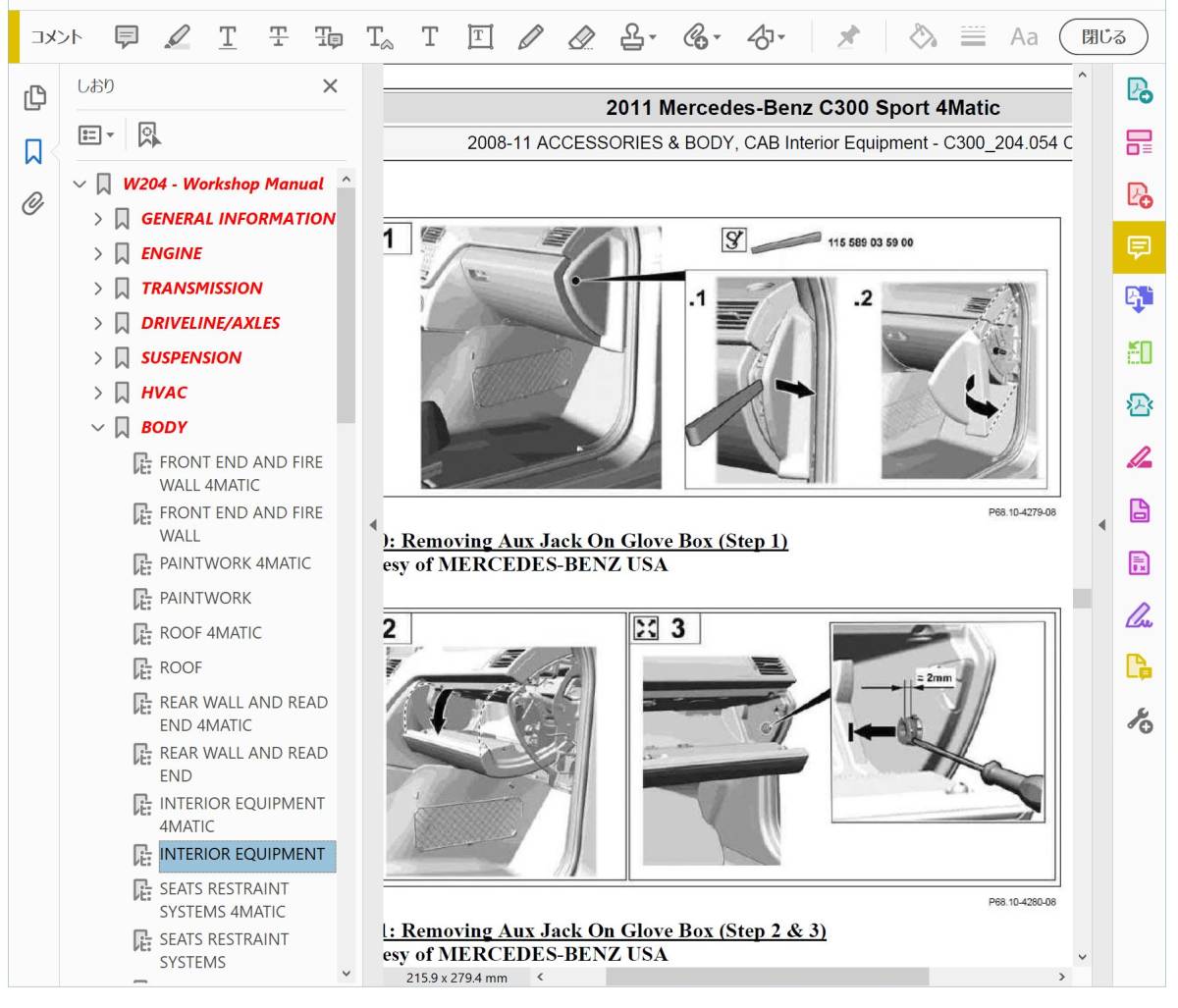
Task: Click the highlighted INTERIOR EQUIPMENT bookmark
Action: 247,855
